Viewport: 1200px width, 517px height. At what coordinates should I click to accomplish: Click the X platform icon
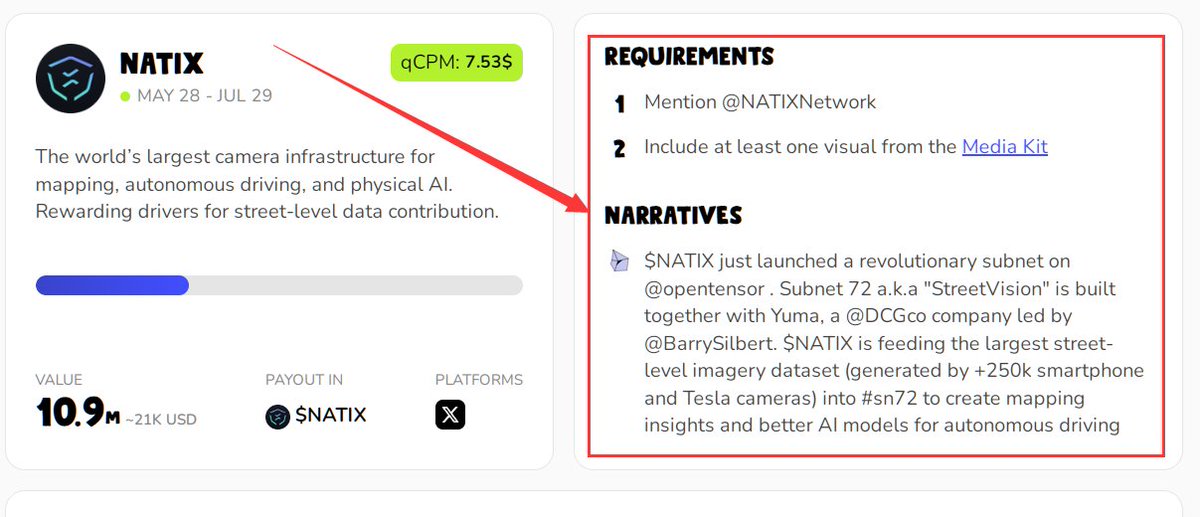450,414
